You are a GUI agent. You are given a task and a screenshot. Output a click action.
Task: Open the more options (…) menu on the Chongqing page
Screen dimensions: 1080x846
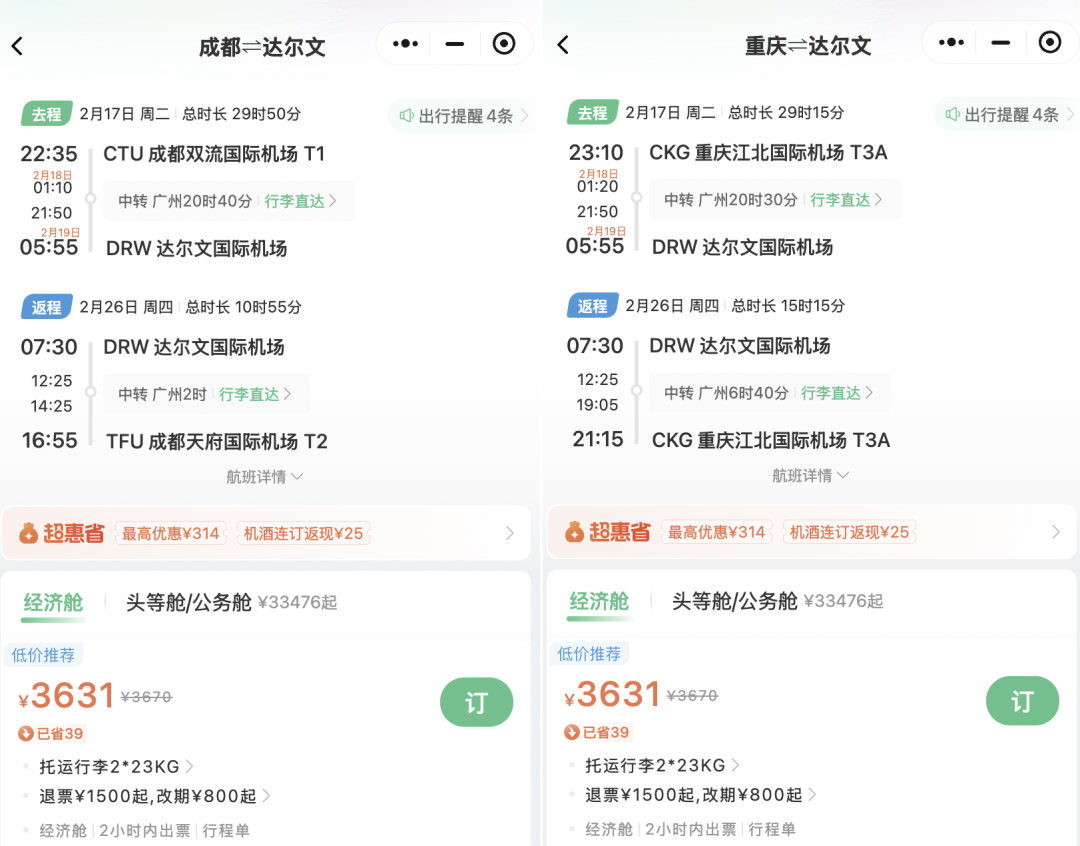[949, 44]
